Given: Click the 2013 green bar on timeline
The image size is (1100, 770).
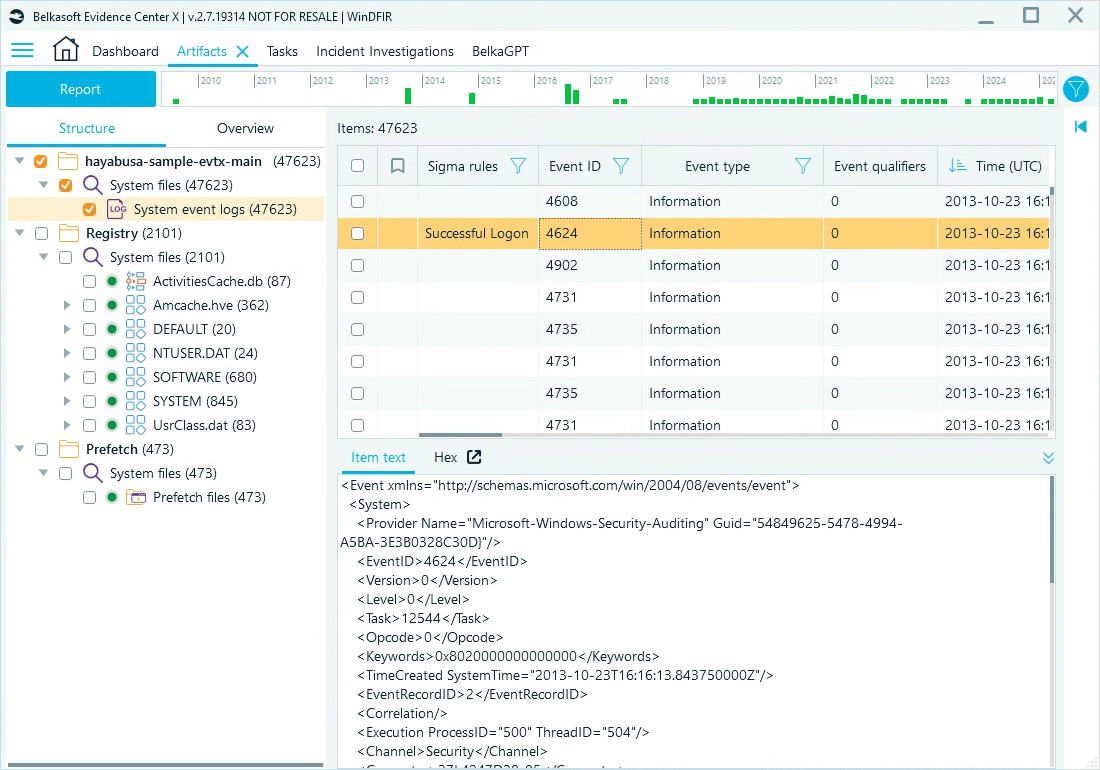Looking at the screenshot, I should 408,96.
